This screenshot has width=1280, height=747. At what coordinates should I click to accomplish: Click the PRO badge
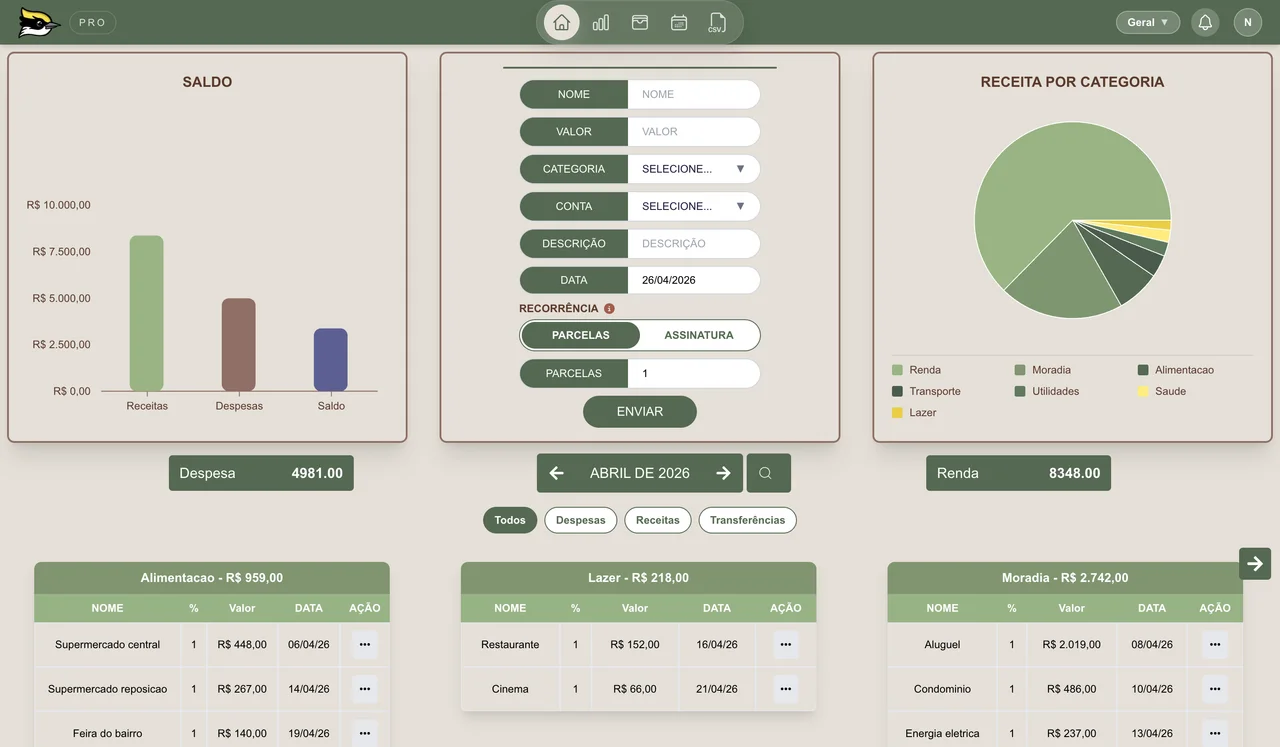[92, 22]
